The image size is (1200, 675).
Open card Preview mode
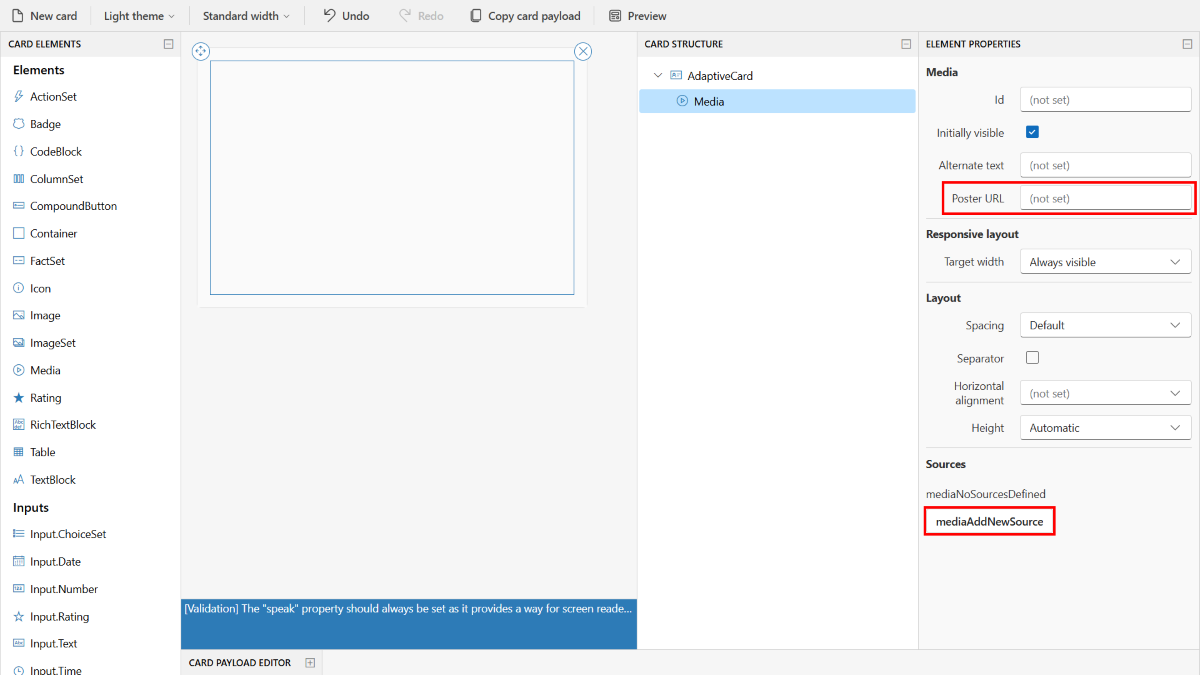pos(638,16)
